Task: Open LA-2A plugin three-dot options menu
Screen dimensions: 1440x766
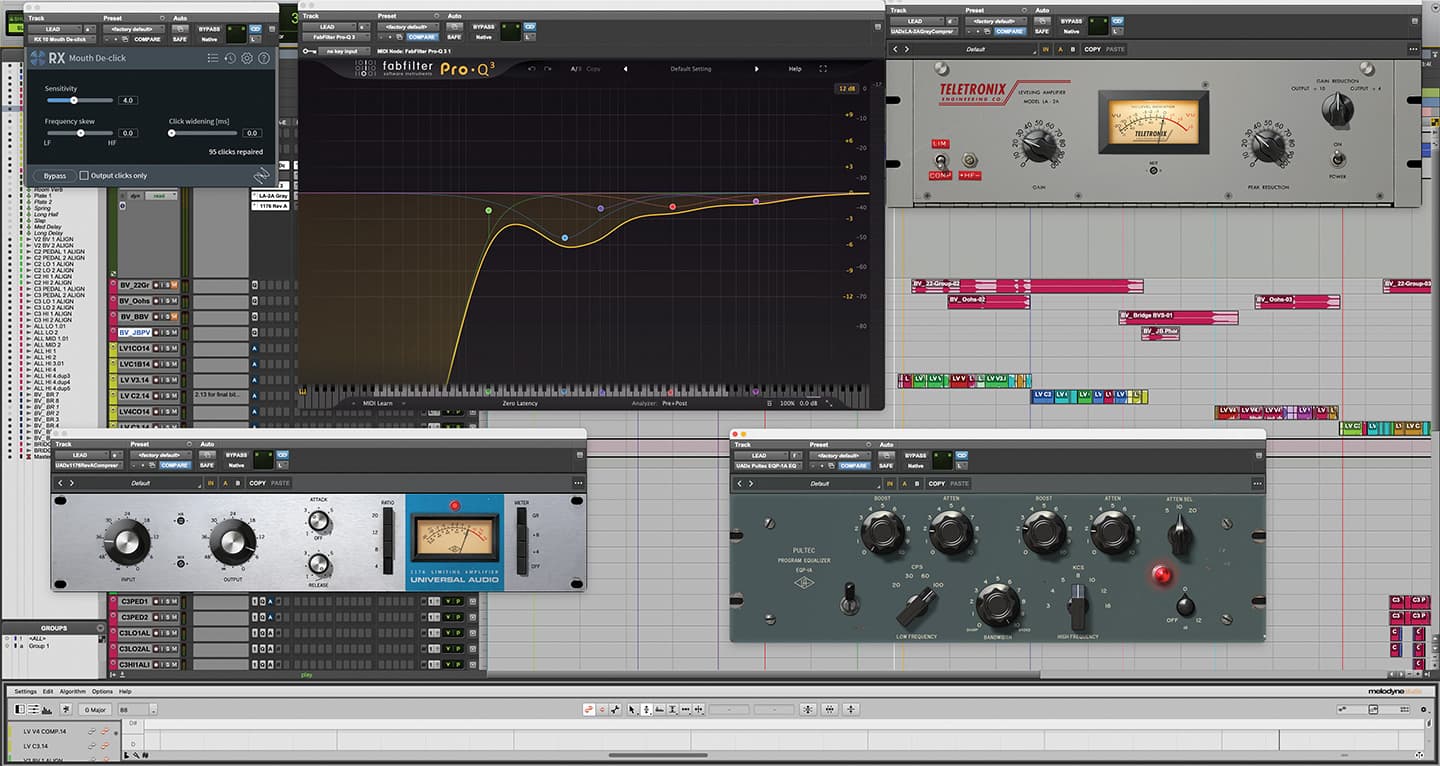Action: 1413,49
